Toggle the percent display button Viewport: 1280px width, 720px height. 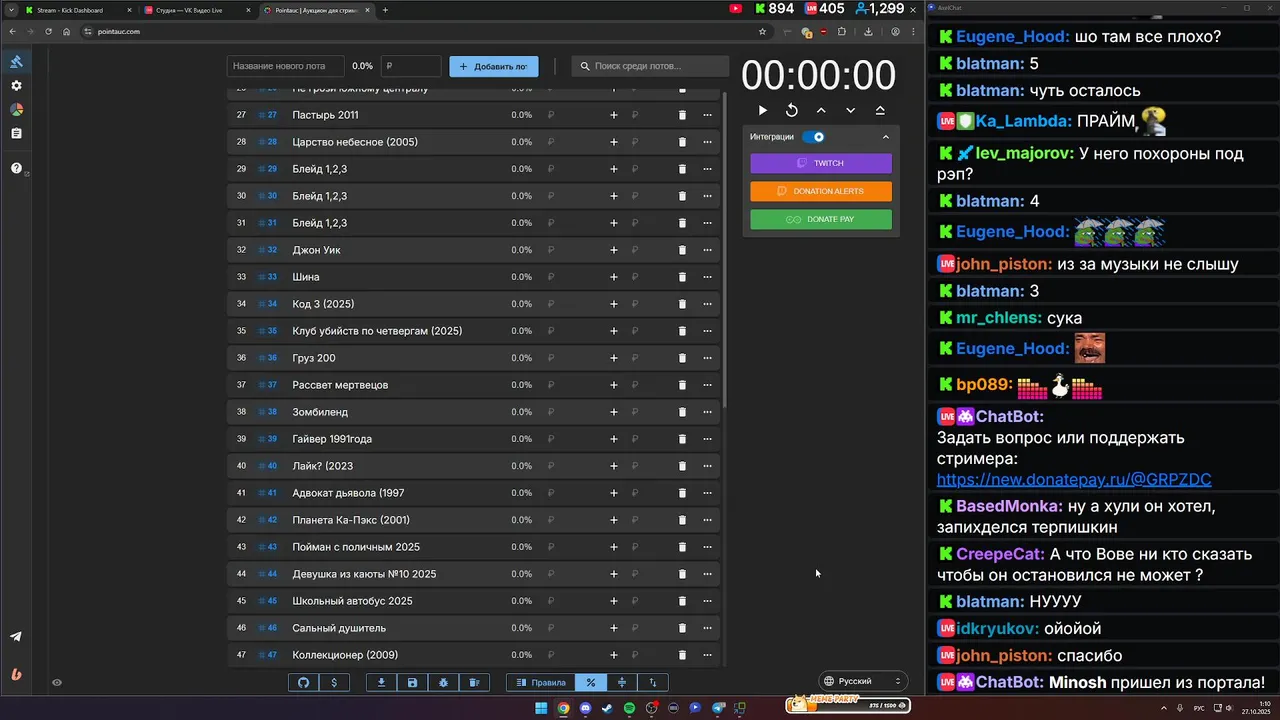pyautogui.click(x=591, y=682)
